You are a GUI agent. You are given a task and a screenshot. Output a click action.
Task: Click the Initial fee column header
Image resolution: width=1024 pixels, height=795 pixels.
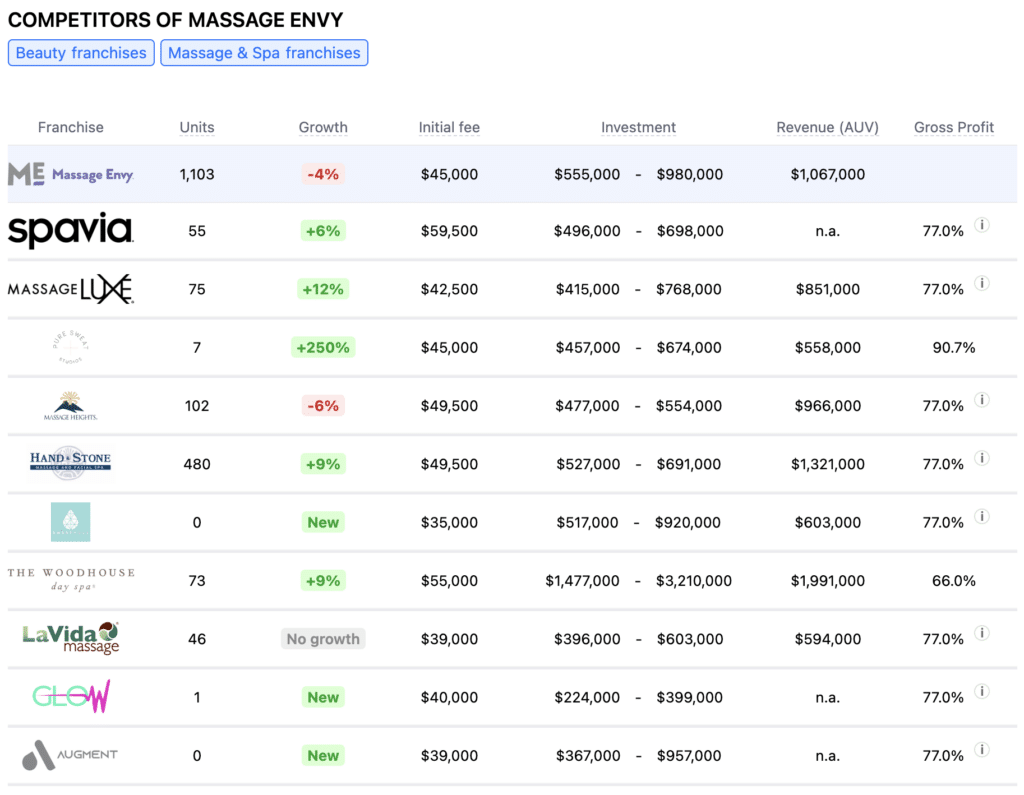(449, 127)
